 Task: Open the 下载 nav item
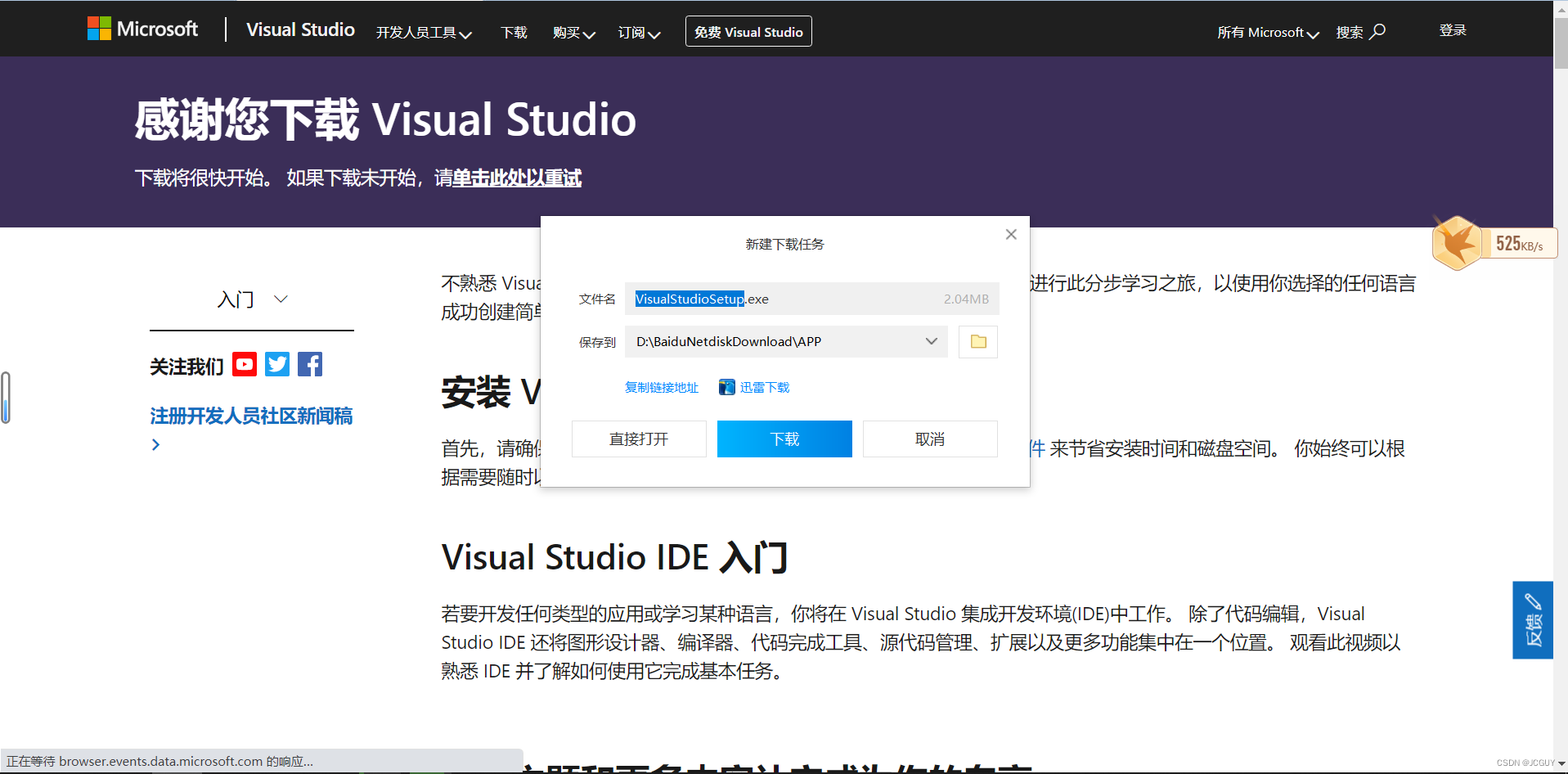click(514, 33)
